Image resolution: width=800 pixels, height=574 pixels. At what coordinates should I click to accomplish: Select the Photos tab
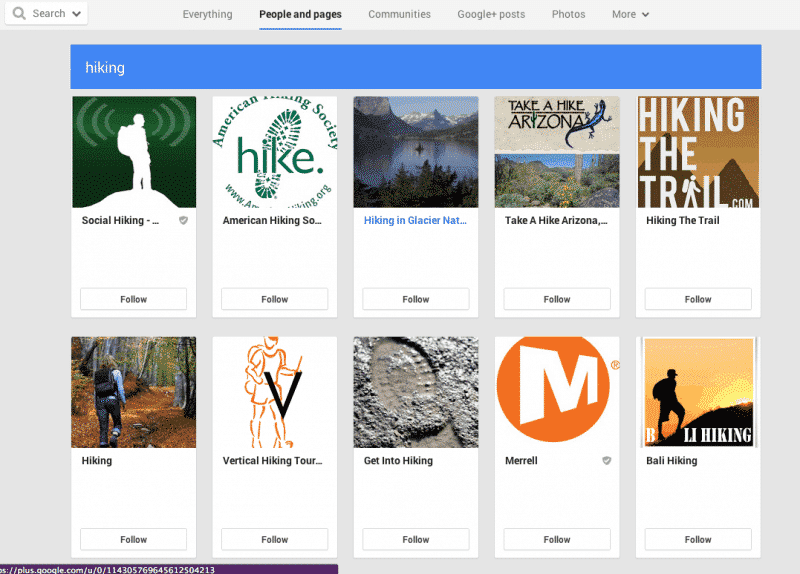(568, 15)
